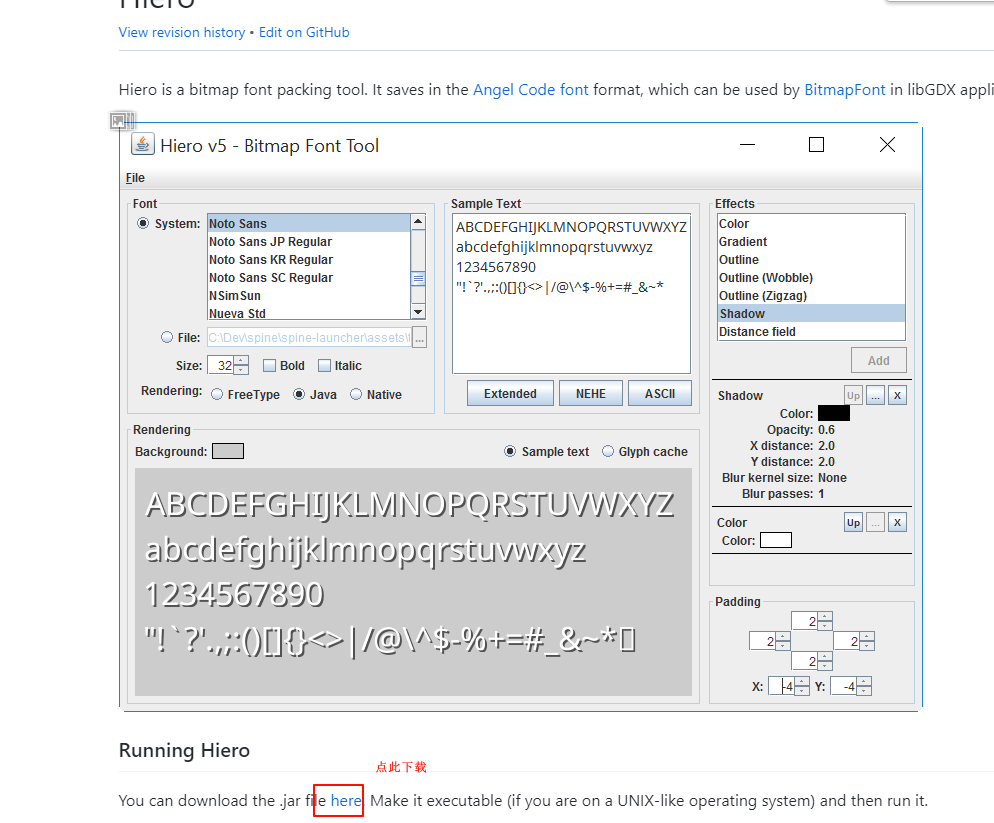Select the Glyph cache radio option
This screenshot has height=823, width=994.
(608, 452)
